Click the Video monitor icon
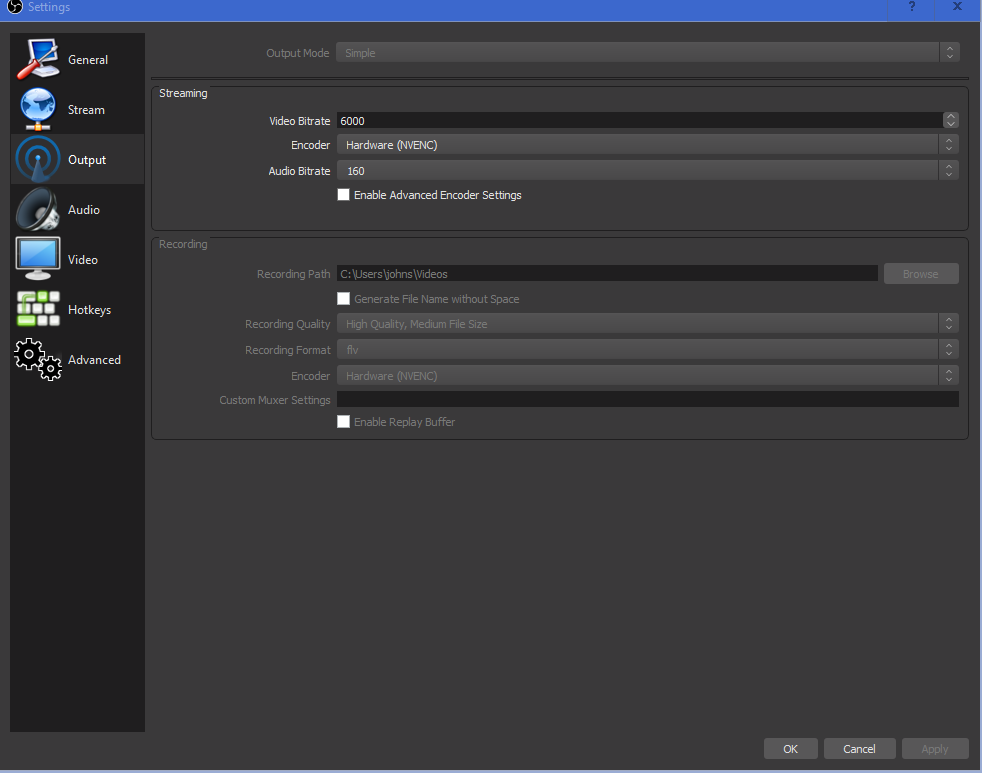This screenshot has width=982, height=773. [x=38, y=259]
